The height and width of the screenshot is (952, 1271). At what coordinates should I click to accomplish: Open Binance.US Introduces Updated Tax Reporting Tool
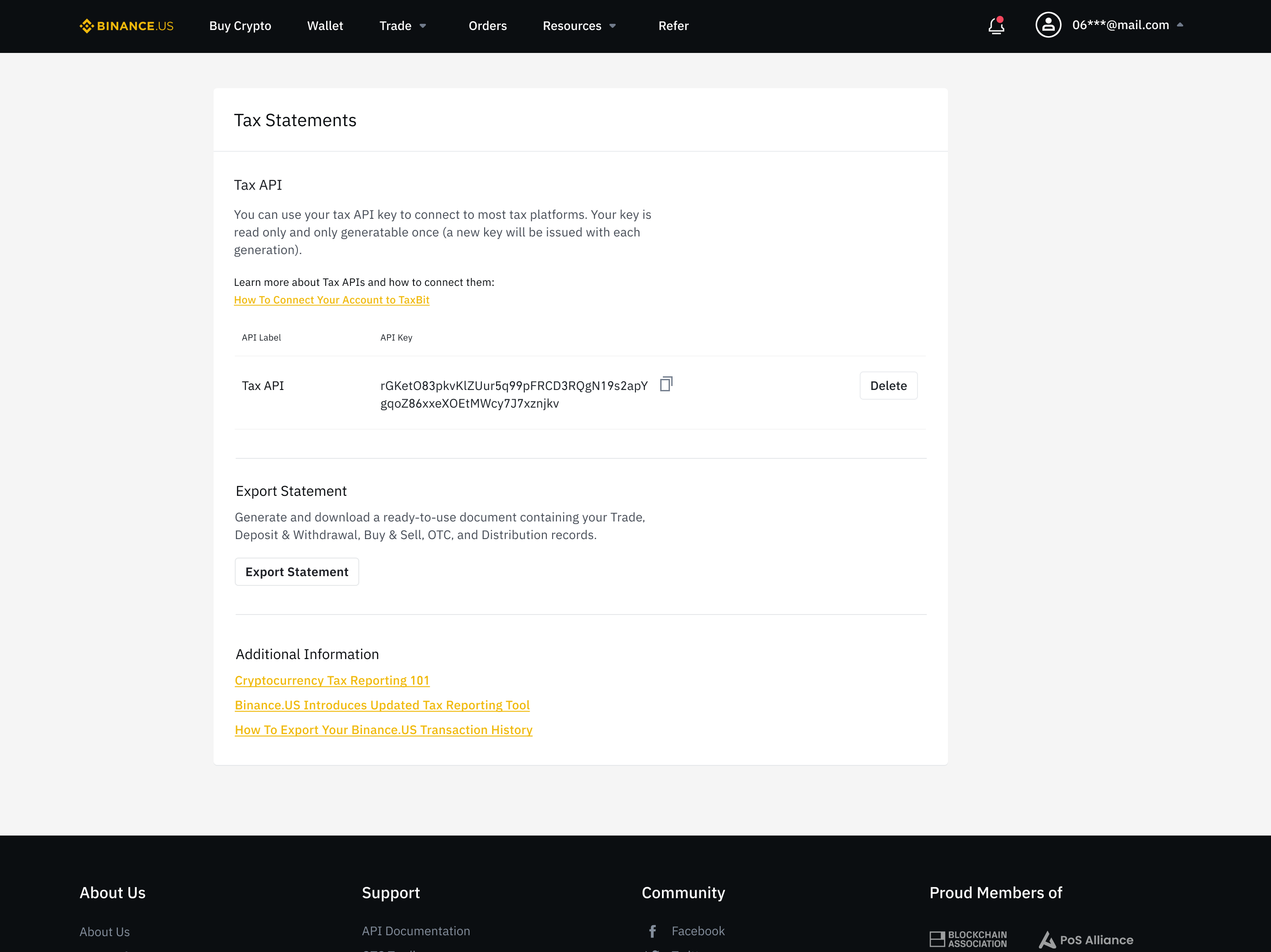[x=382, y=705]
